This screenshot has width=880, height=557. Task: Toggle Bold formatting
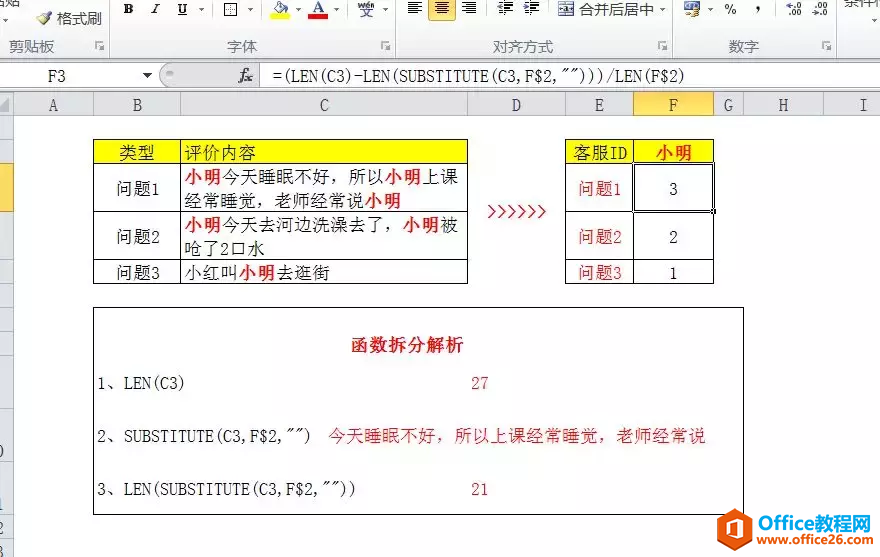129,9
